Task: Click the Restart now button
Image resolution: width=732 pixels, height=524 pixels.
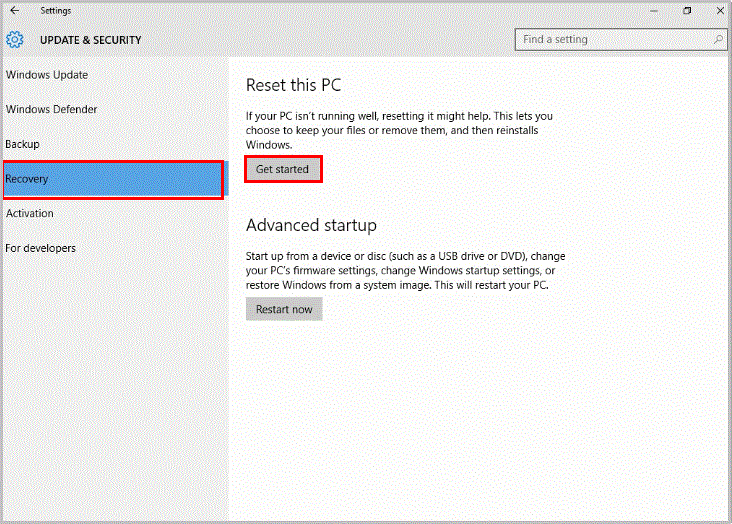Action: coord(284,309)
